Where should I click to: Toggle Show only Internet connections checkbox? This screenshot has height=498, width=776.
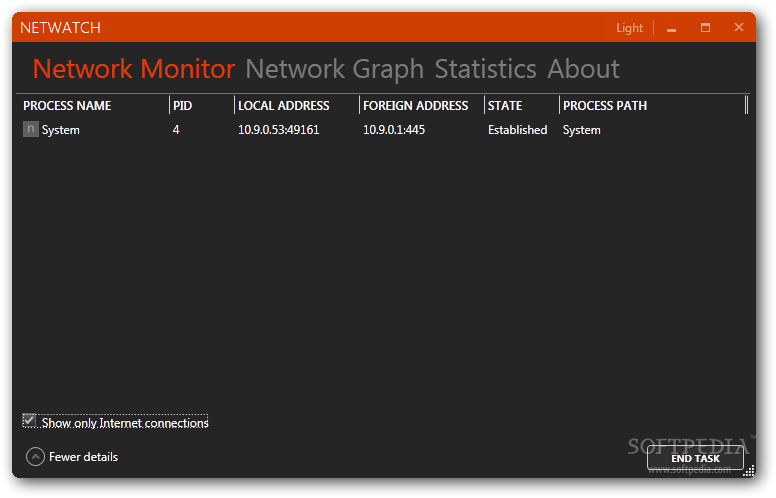tap(29, 421)
